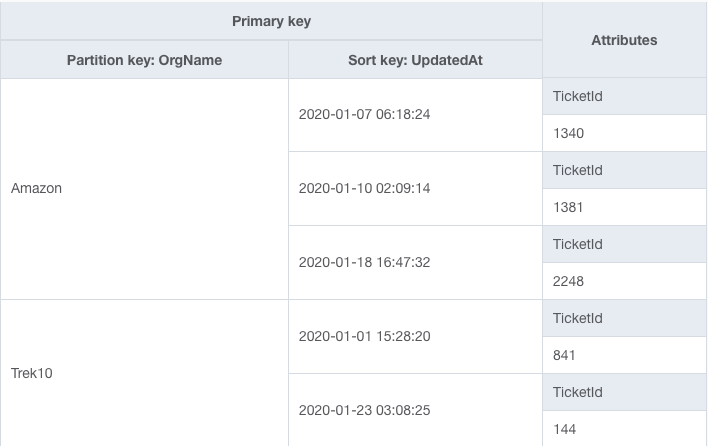Select sort key 2020-01-01 15:28:20
Image resolution: width=708 pixels, height=446 pixels.
[x=364, y=336]
